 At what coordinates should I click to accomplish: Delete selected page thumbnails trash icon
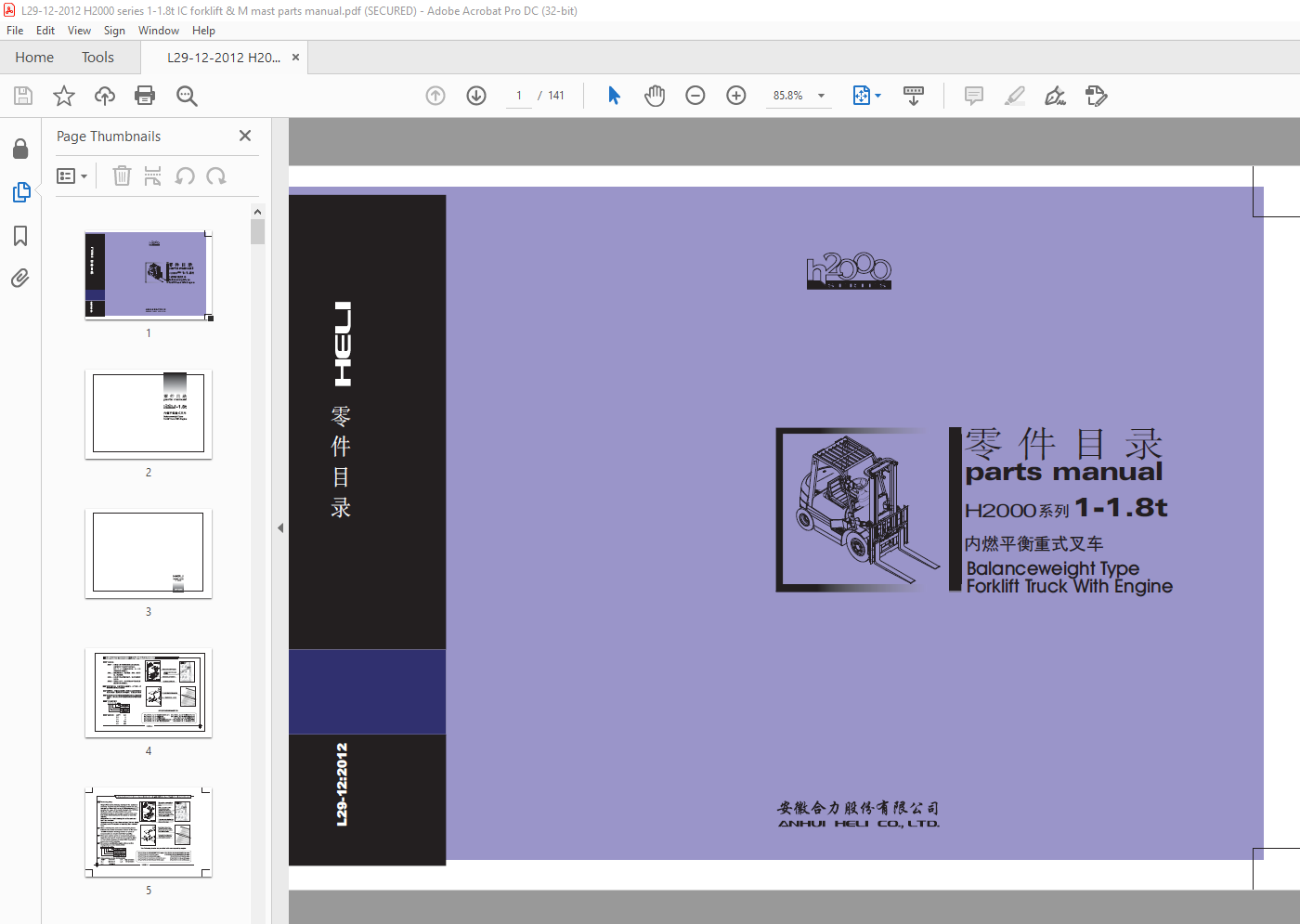(122, 176)
